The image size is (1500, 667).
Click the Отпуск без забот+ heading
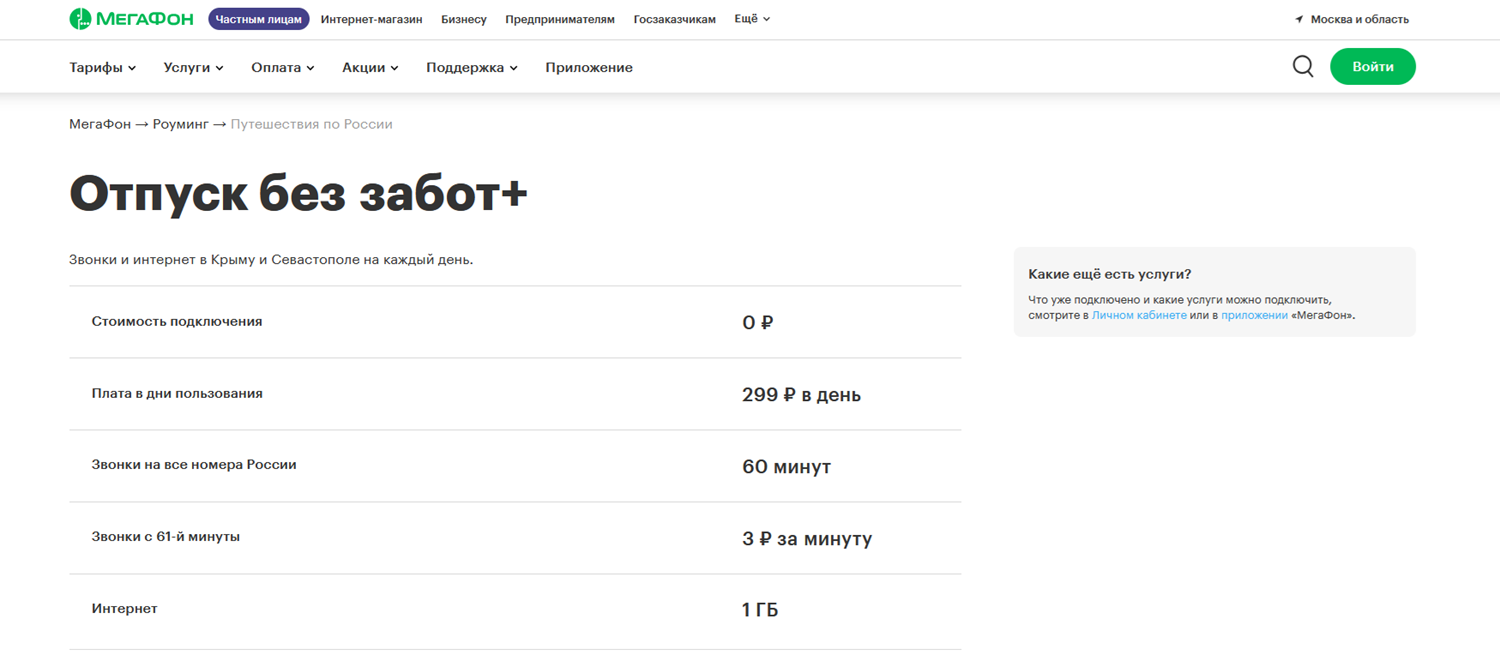298,194
